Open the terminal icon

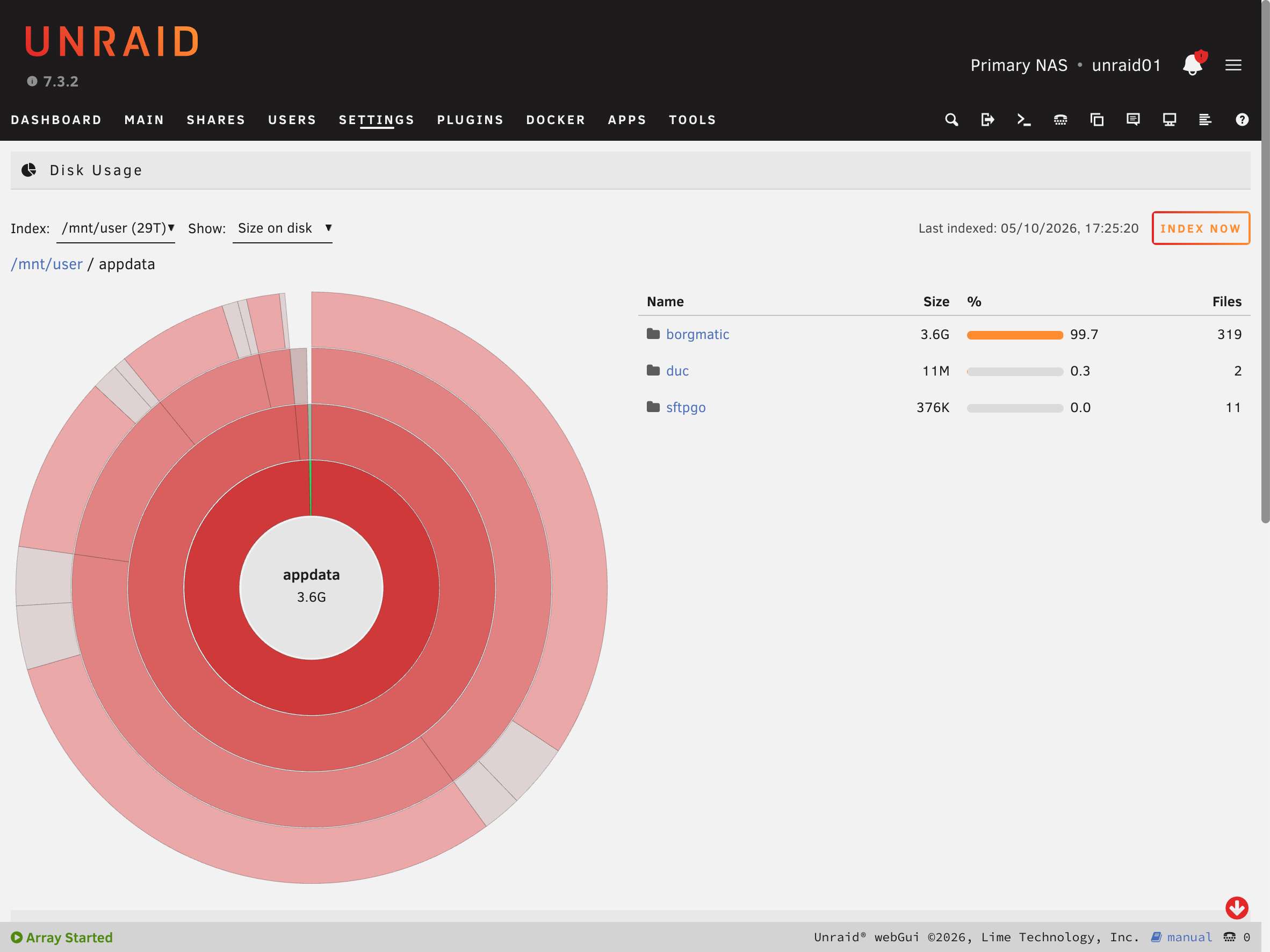tap(1024, 119)
